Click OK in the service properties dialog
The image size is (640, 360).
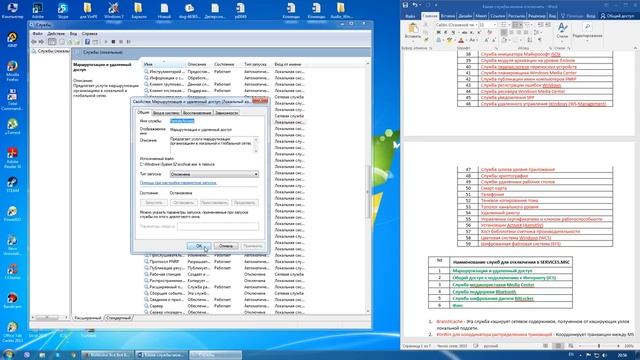(199, 246)
